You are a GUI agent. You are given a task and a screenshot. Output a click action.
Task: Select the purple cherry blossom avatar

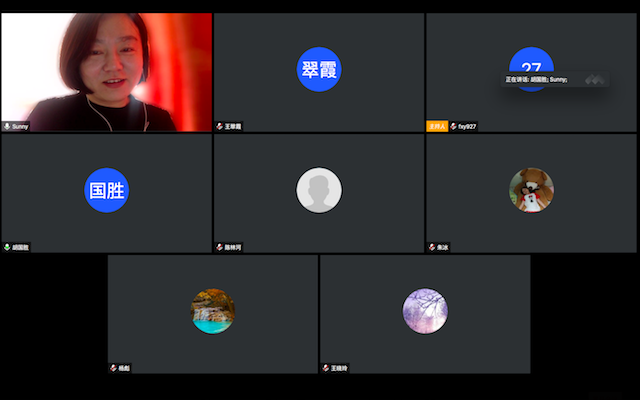point(425,311)
